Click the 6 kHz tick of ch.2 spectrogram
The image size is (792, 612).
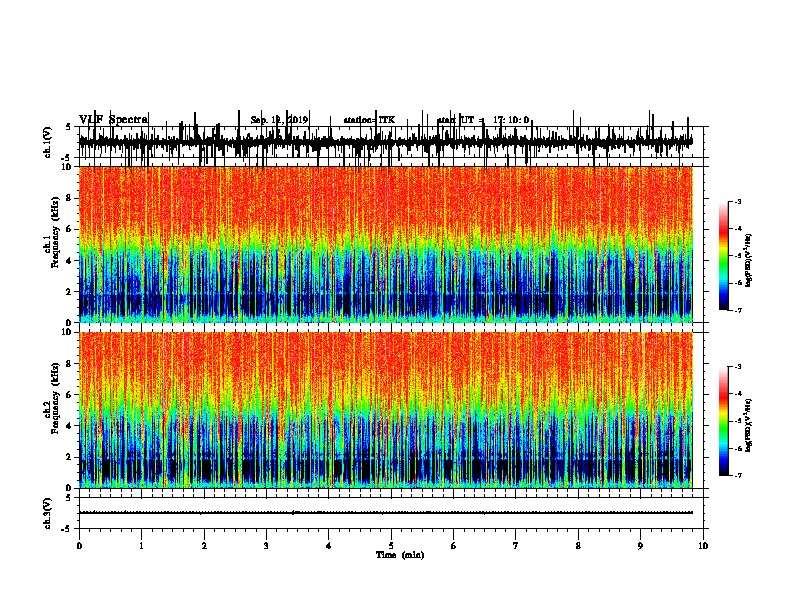tap(70, 395)
